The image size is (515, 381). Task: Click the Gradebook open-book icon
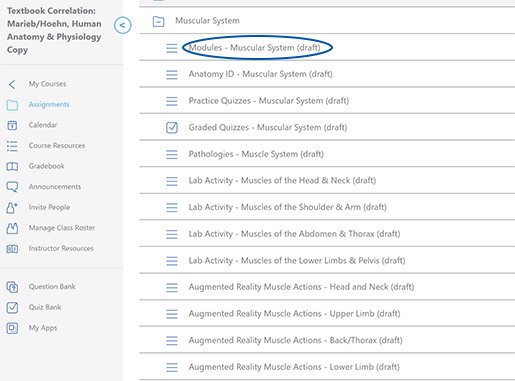tap(12, 166)
